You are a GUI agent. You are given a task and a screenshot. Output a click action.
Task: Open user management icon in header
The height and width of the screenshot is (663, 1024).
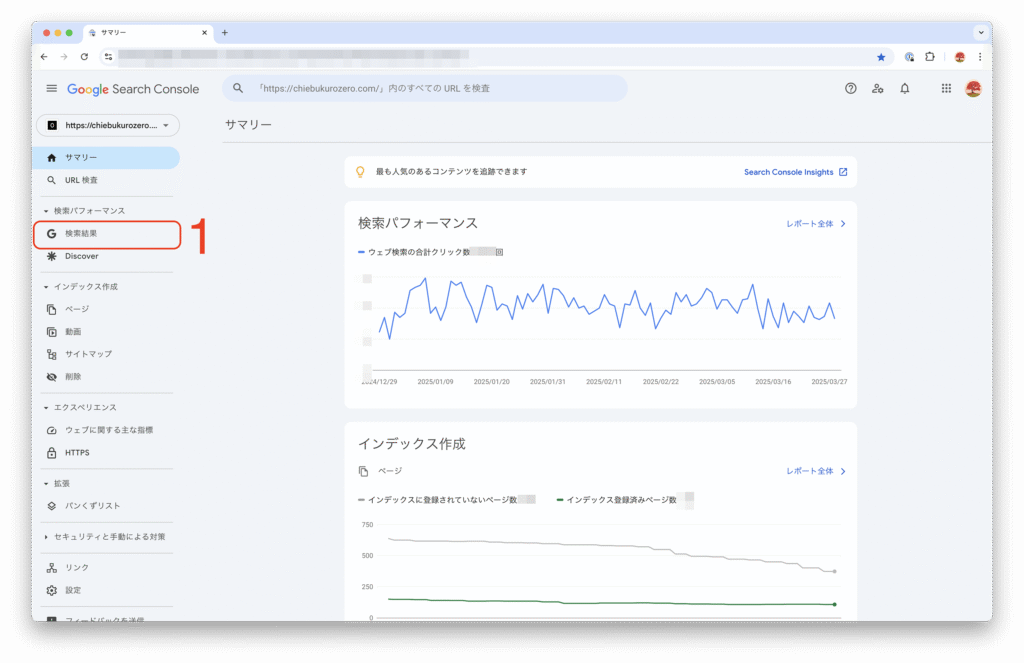878,88
